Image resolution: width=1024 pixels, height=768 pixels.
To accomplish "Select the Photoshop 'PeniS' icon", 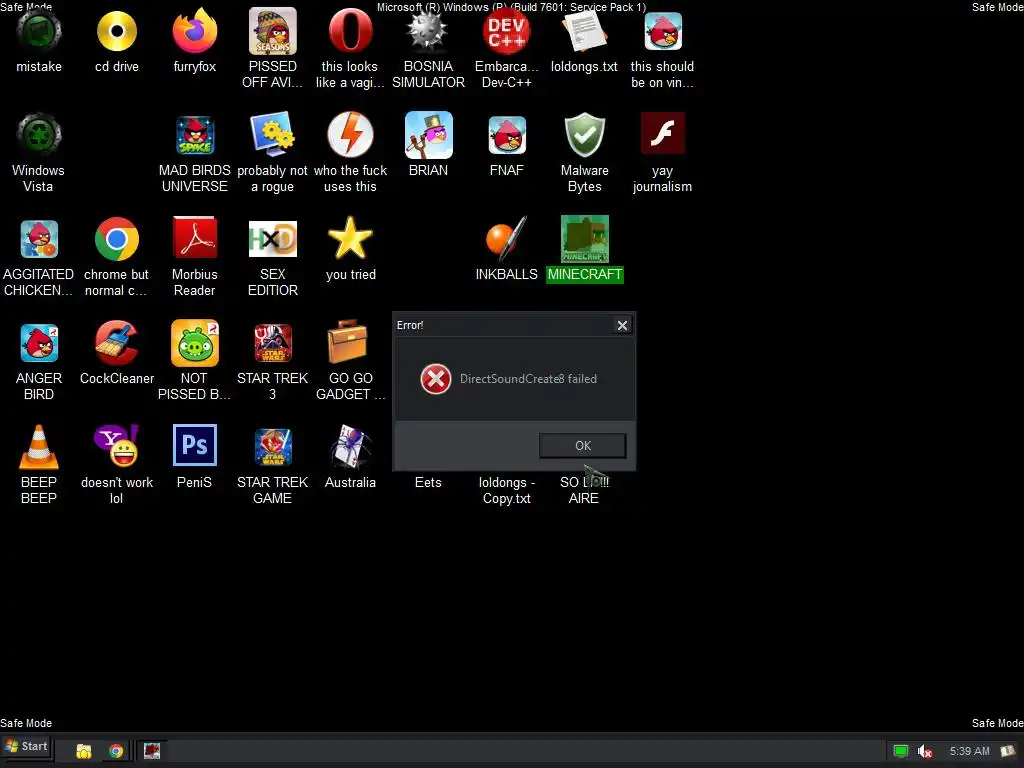I will pyautogui.click(x=195, y=445).
